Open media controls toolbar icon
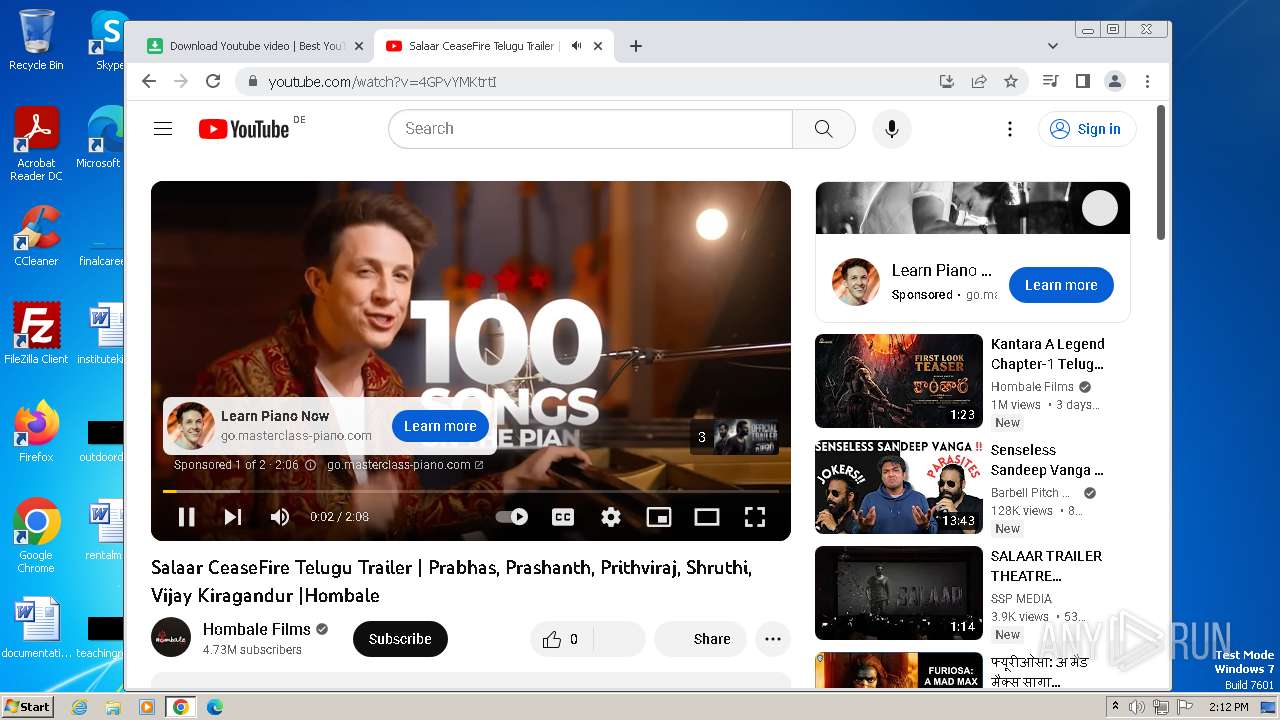The height and width of the screenshot is (720, 1280). pyautogui.click(x=1050, y=81)
